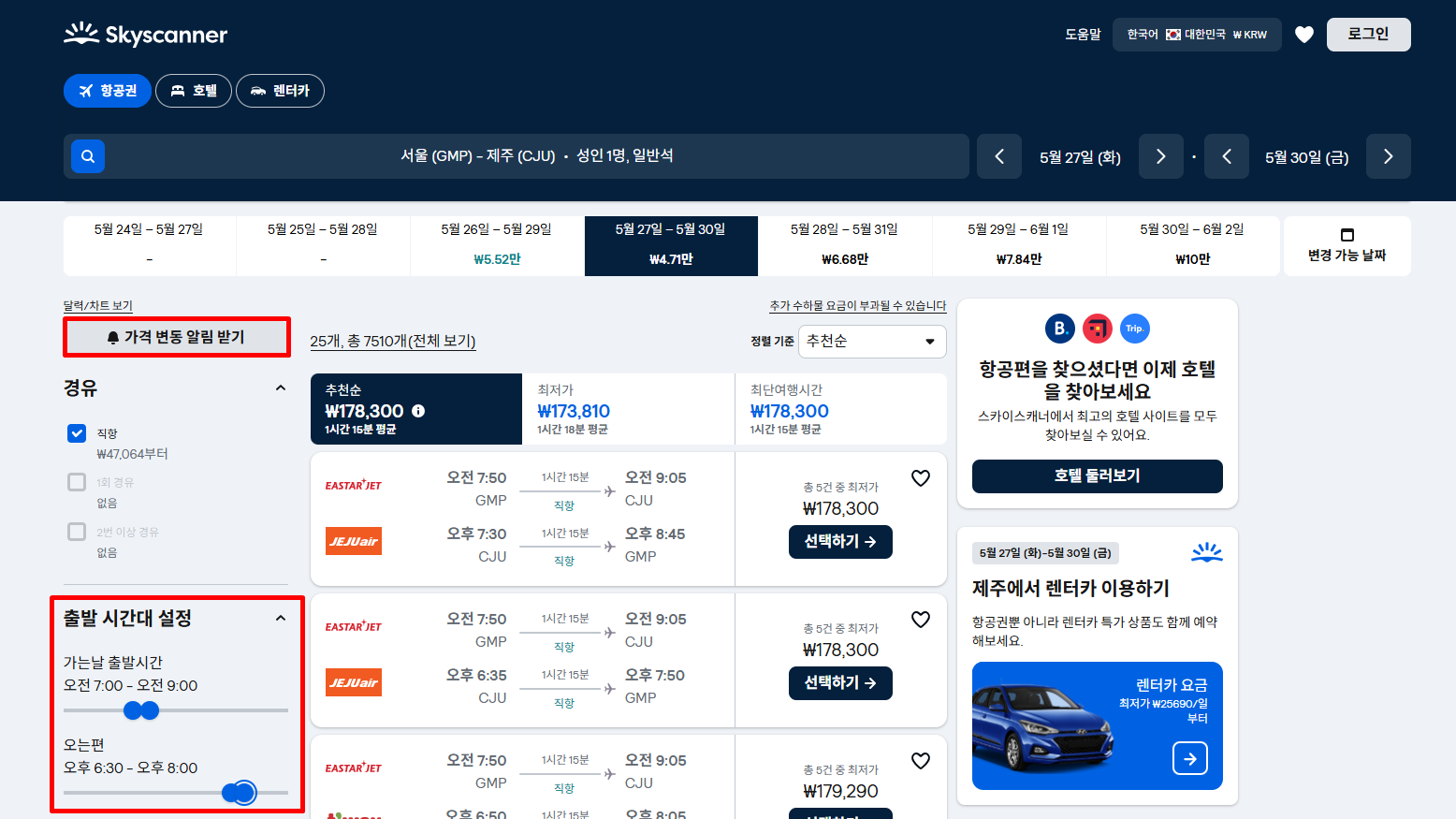The height and width of the screenshot is (819, 1456).
Task: Switch to the 렌터카 tab
Action: pos(280,91)
